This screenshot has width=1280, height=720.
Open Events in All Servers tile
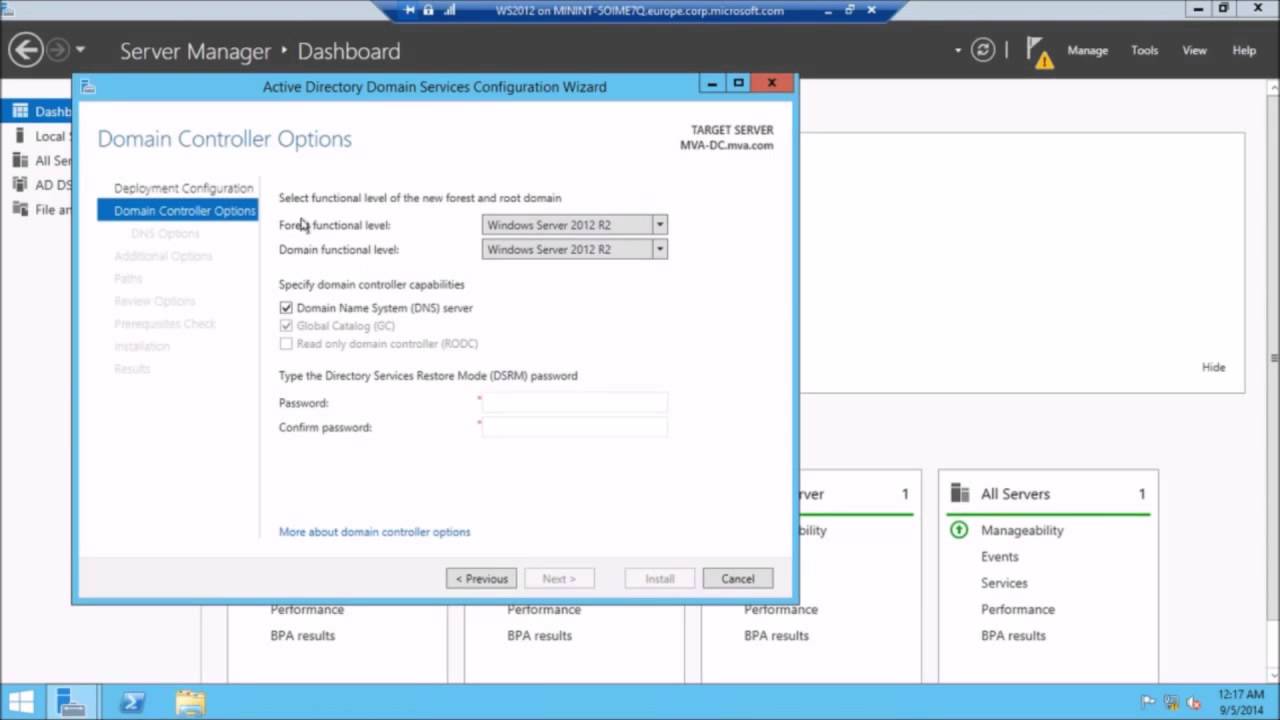click(999, 556)
